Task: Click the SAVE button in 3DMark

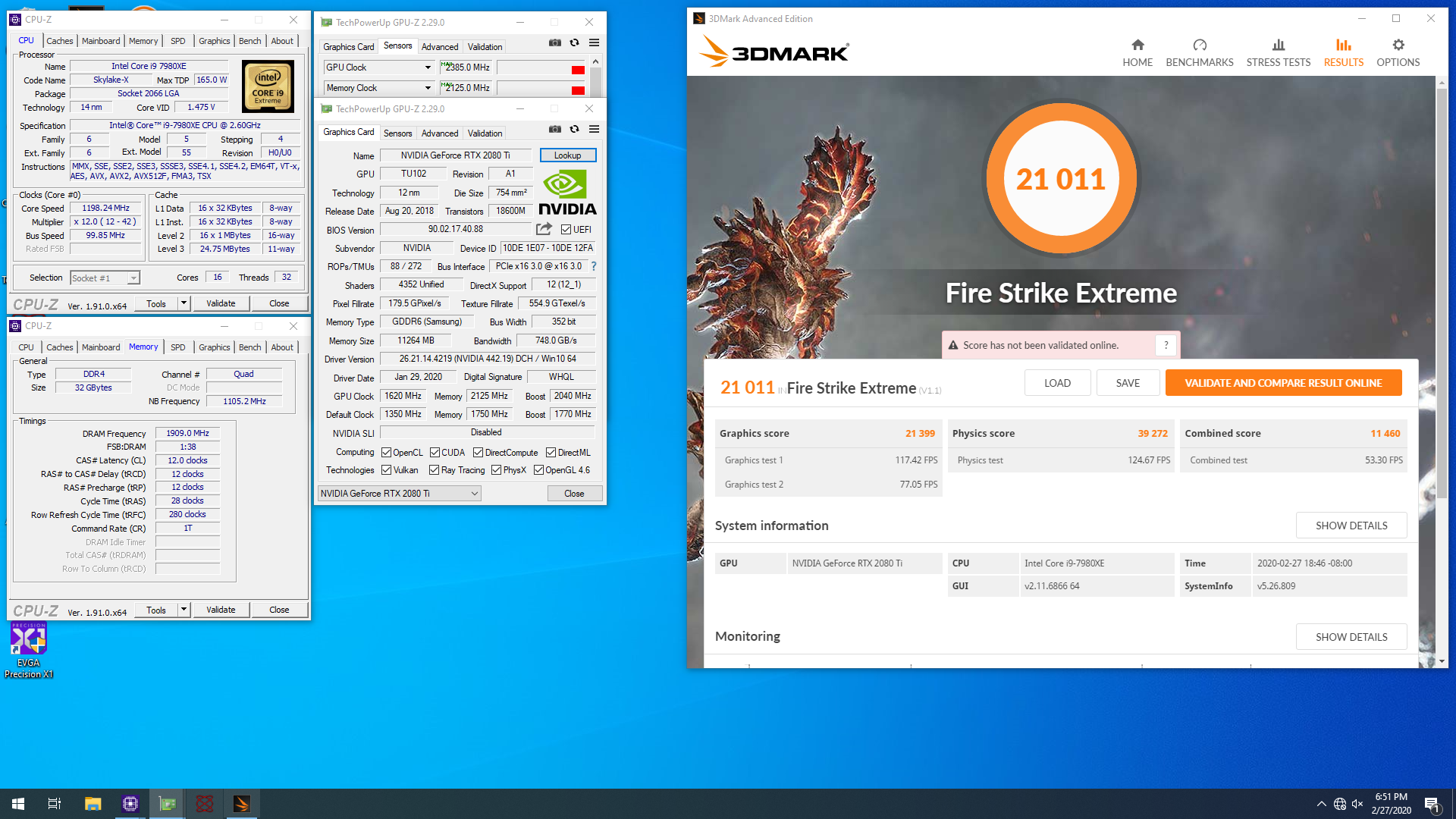Action: pos(1128,383)
